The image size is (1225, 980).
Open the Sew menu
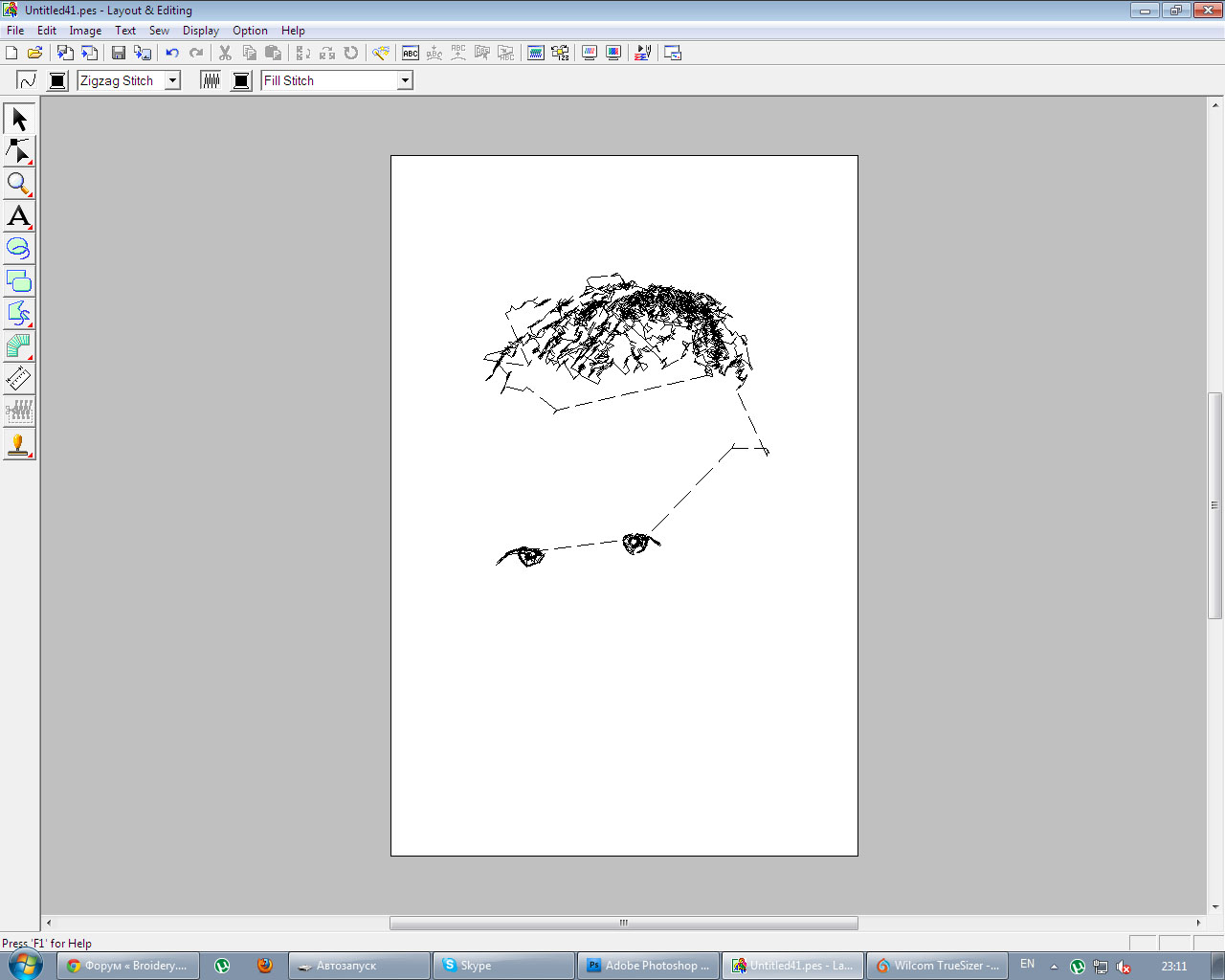point(159,31)
